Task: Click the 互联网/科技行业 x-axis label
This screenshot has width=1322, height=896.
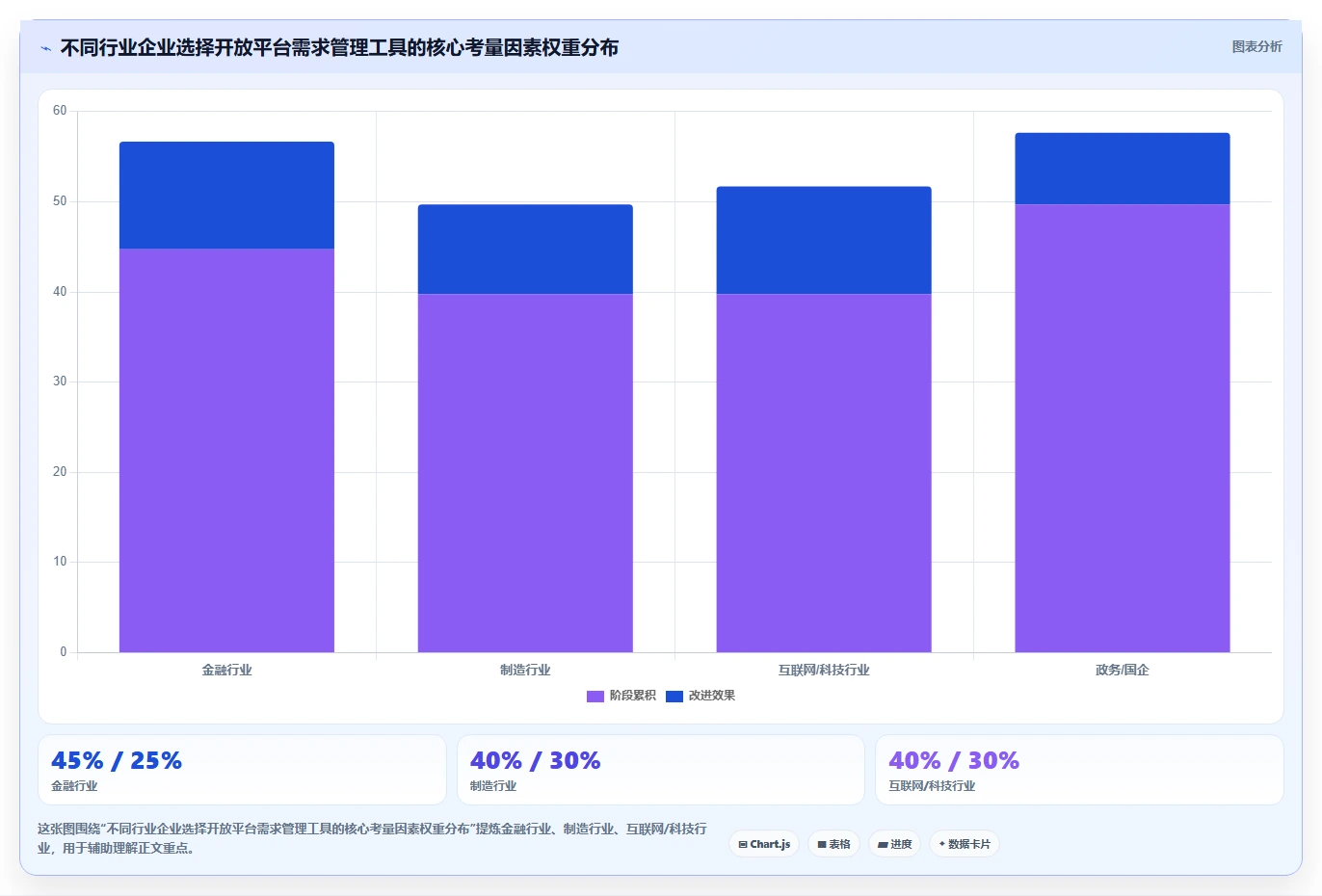Action: (824, 670)
